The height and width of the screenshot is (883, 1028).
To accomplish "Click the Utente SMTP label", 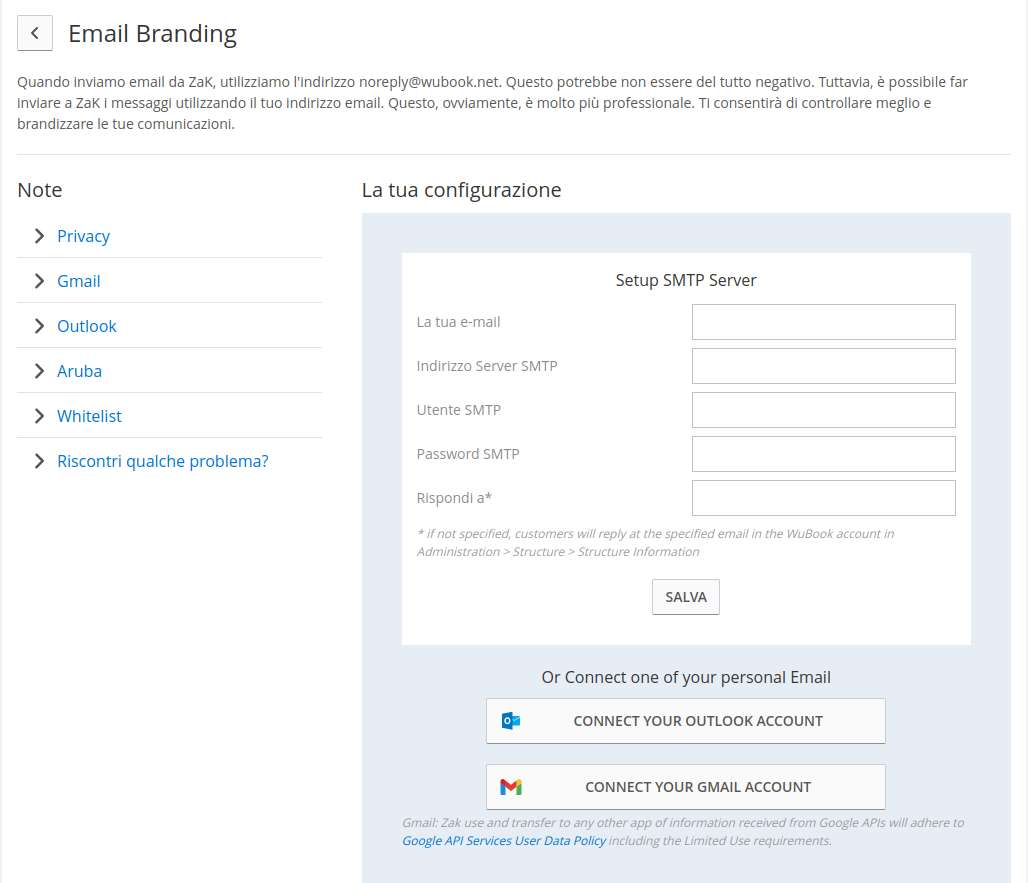I will [459, 410].
